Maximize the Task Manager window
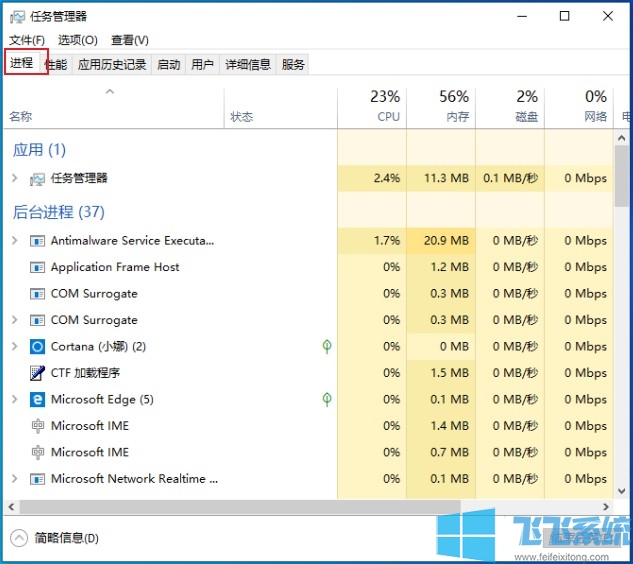The image size is (633, 564). point(564,16)
